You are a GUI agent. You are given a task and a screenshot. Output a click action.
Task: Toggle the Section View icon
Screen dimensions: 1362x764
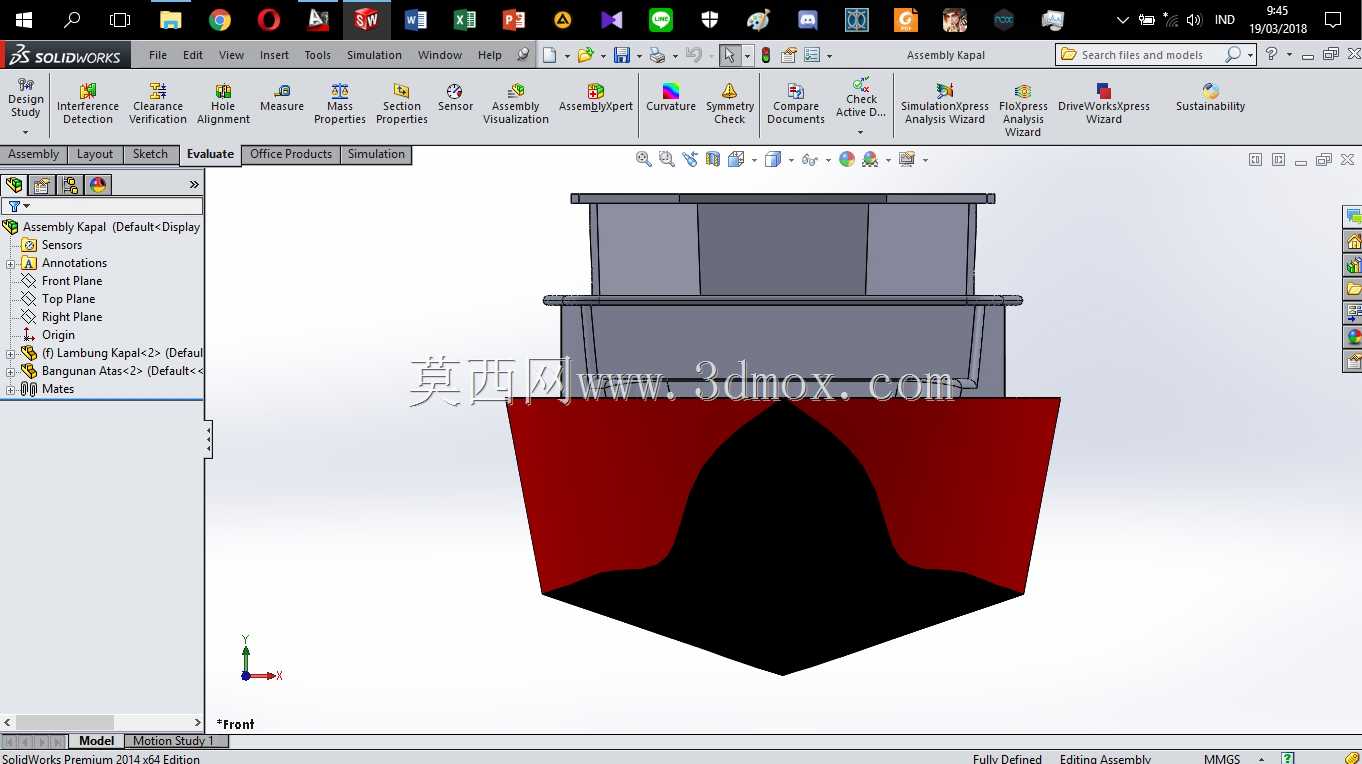713,159
